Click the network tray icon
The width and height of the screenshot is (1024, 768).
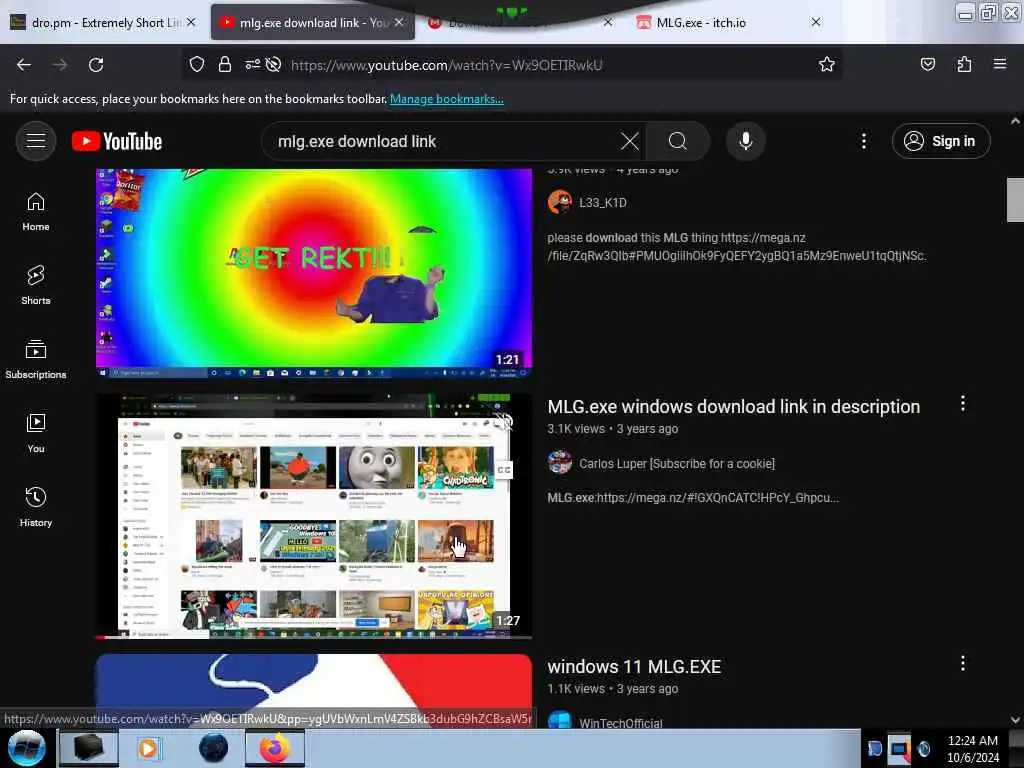[899, 748]
